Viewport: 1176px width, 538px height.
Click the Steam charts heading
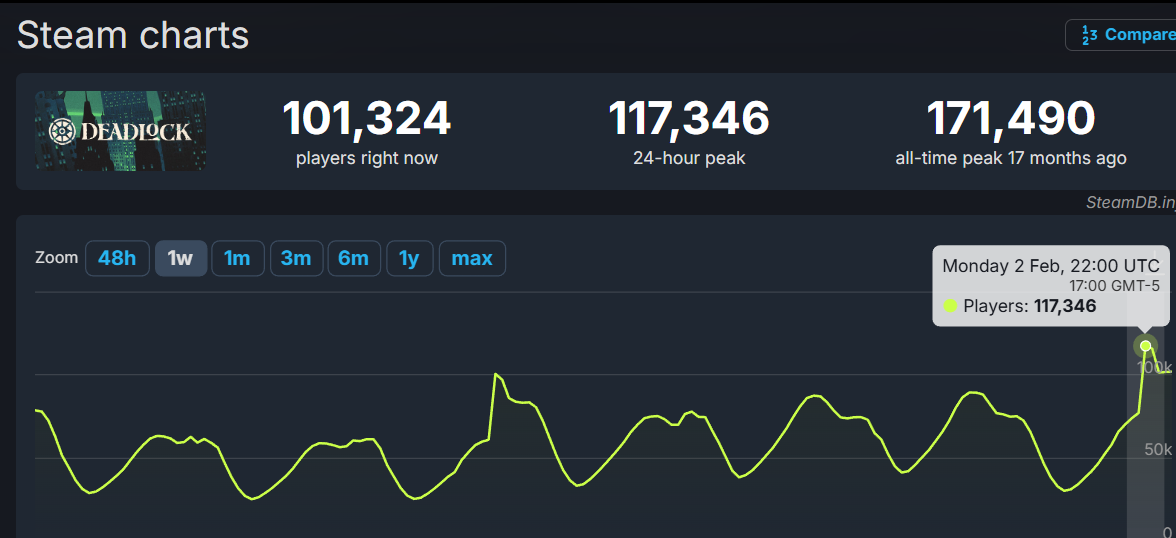(133, 35)
